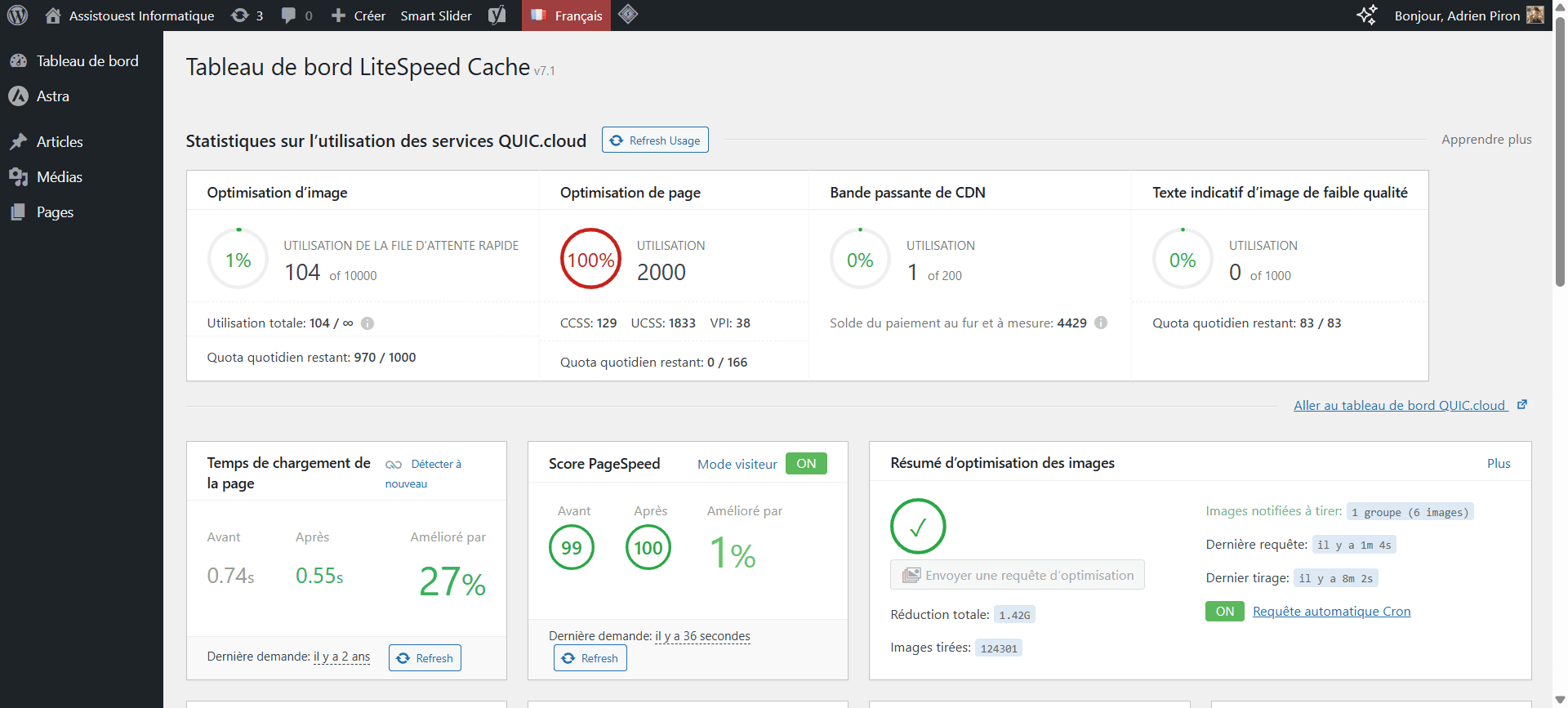
Task: Click the 100% page optimization usage gauge
Action: (x=590, y=260)
